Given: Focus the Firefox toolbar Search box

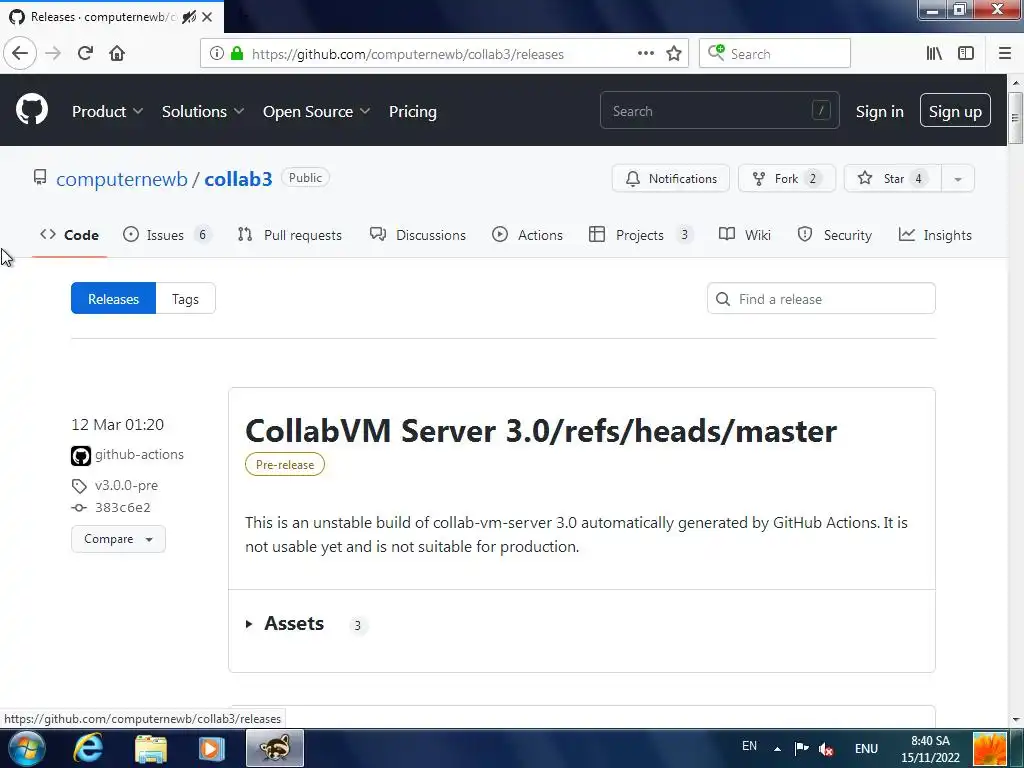Looking at the screenshot, I should pyautogui.click(x=775, y=54).
